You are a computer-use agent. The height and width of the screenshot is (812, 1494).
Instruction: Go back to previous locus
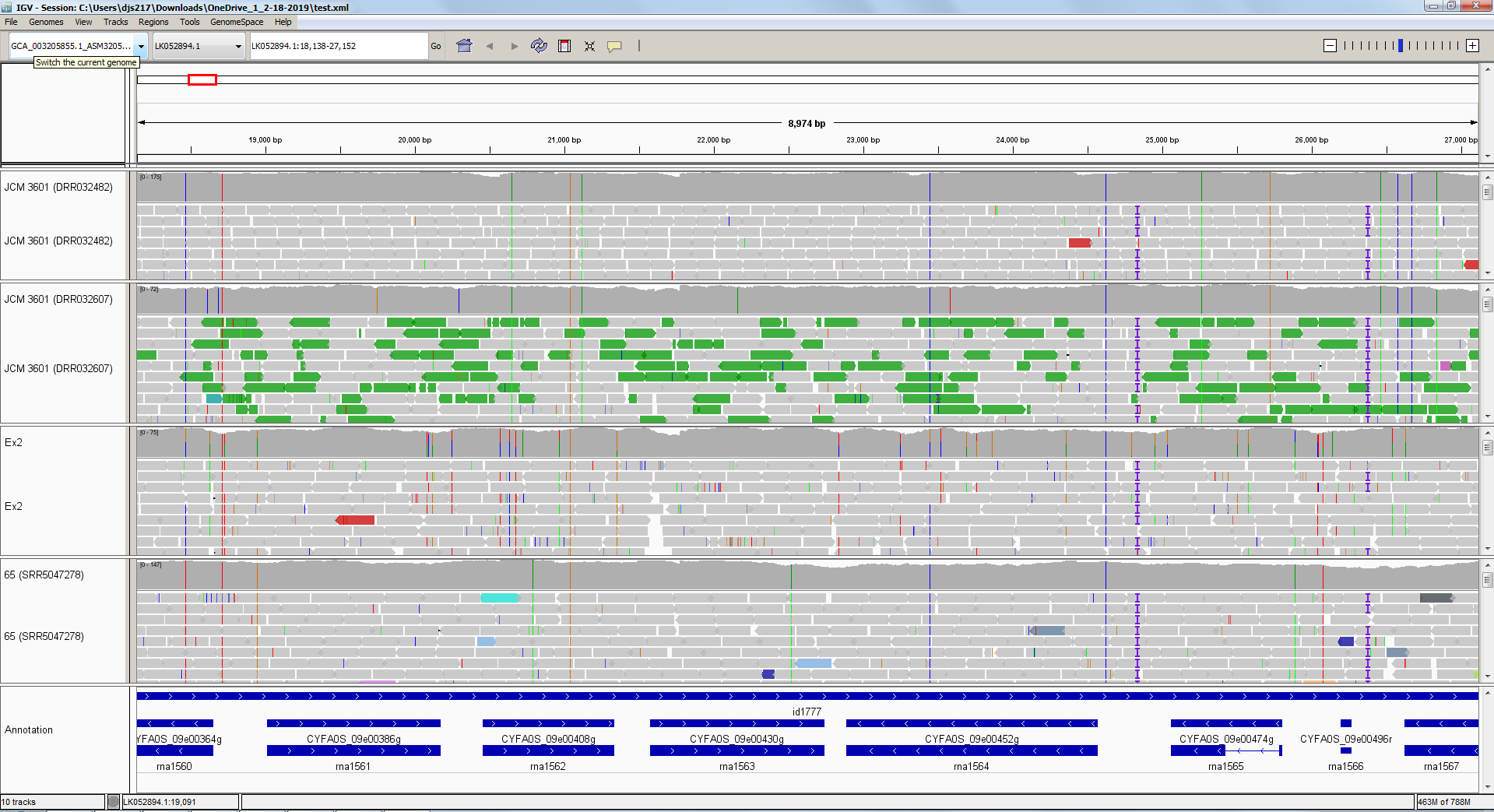click(x=490, y=46)
